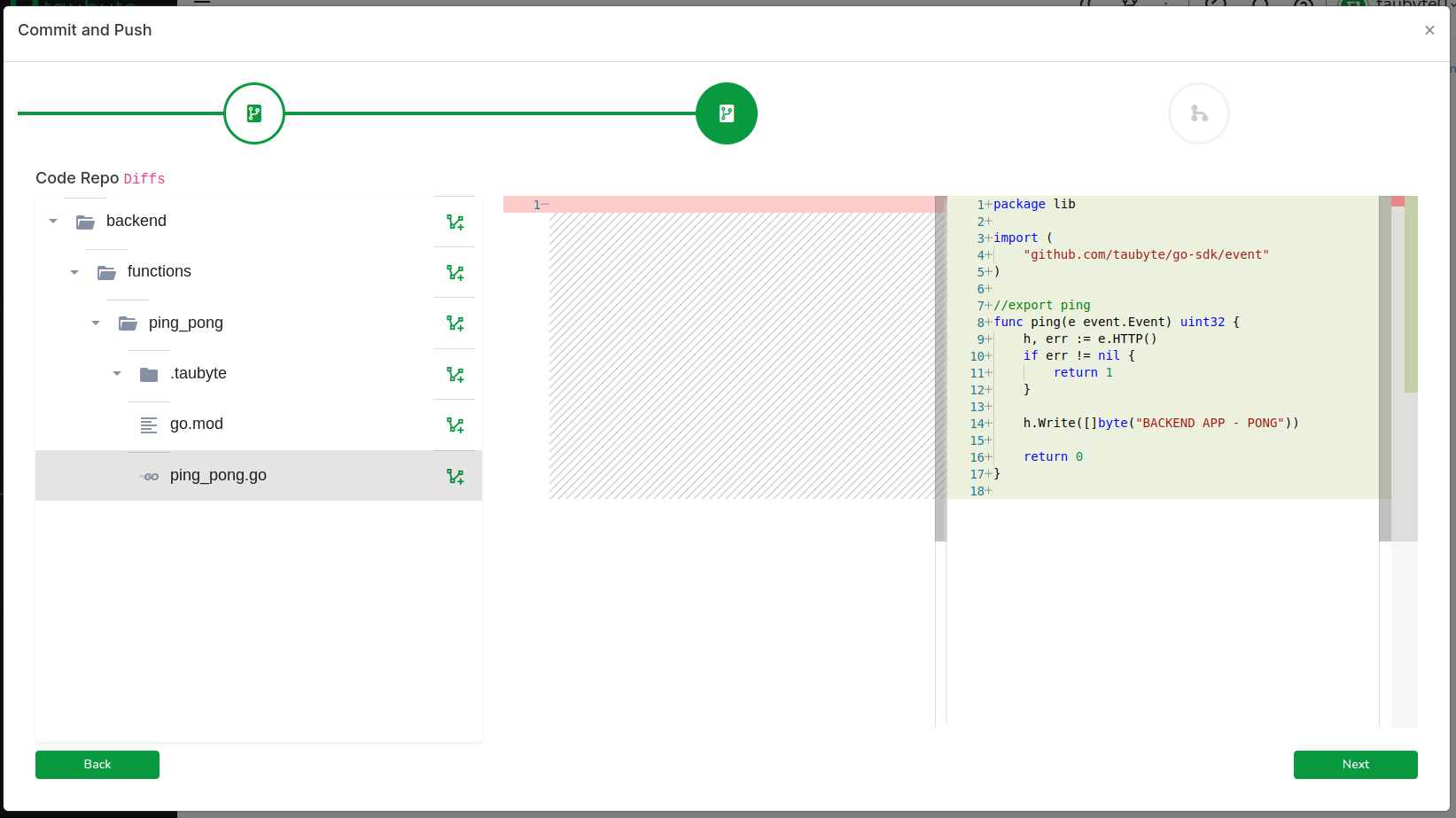Click branch-plus icon for .taubyte folder

point(455,375)
